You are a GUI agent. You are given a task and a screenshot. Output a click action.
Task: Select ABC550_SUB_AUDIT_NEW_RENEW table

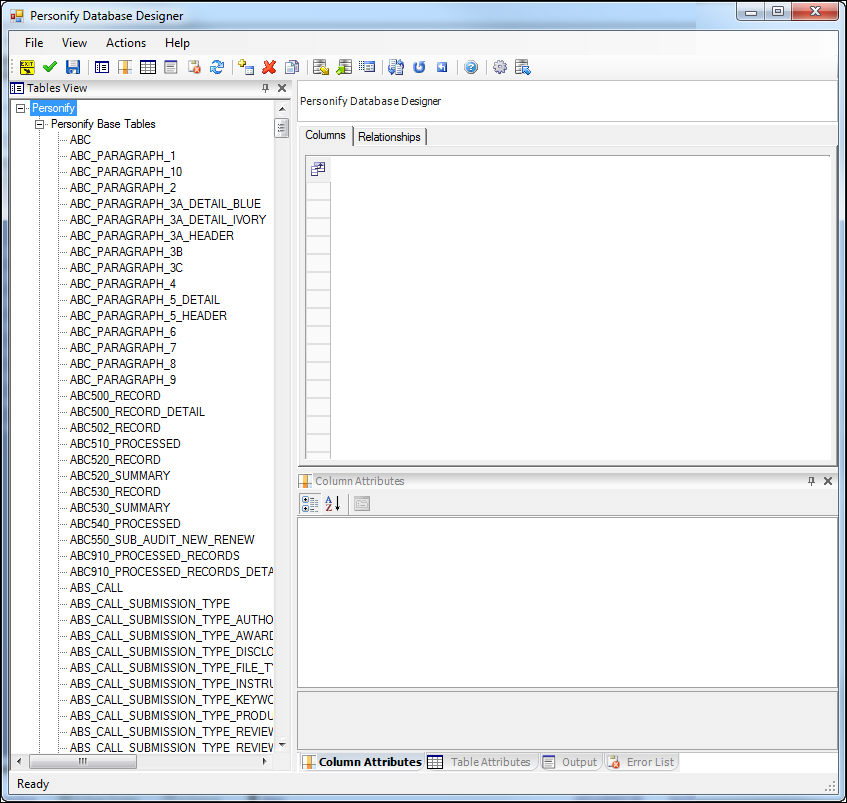click(162, 540)
